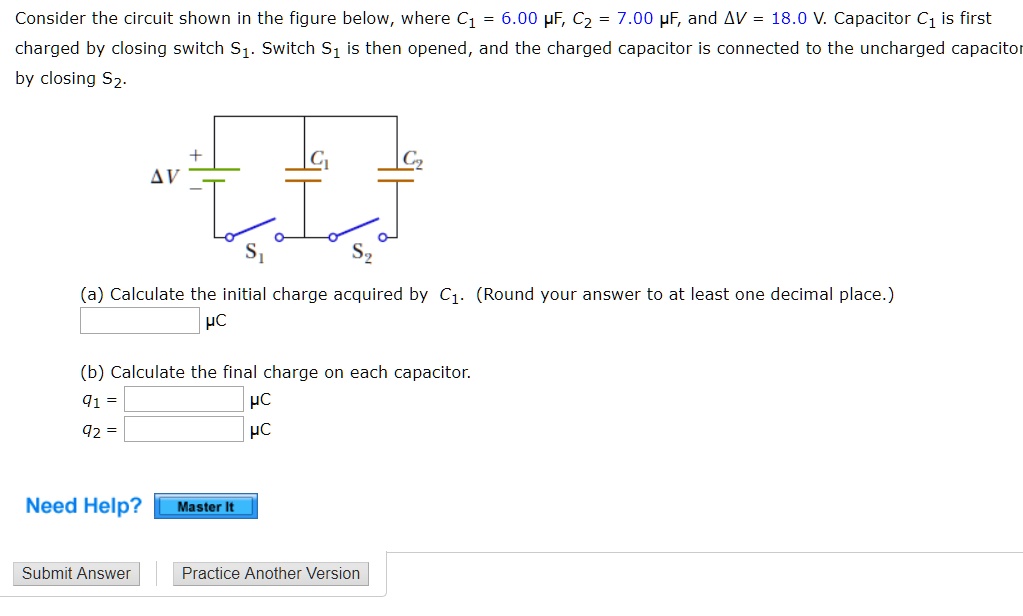Click the answer box for part (a)
Screen dimensions: 1023x616
pyautogui.click(x=138, y=320)
